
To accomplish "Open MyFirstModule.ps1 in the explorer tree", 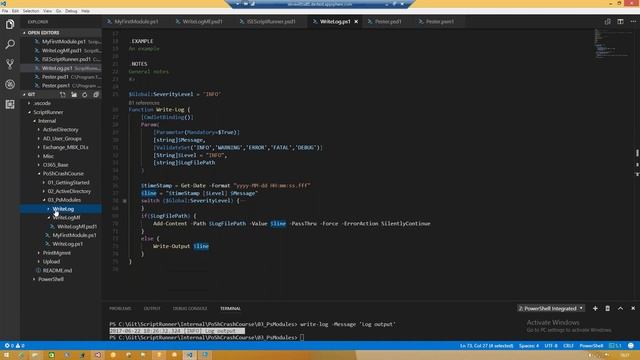I will coord(74,235).
